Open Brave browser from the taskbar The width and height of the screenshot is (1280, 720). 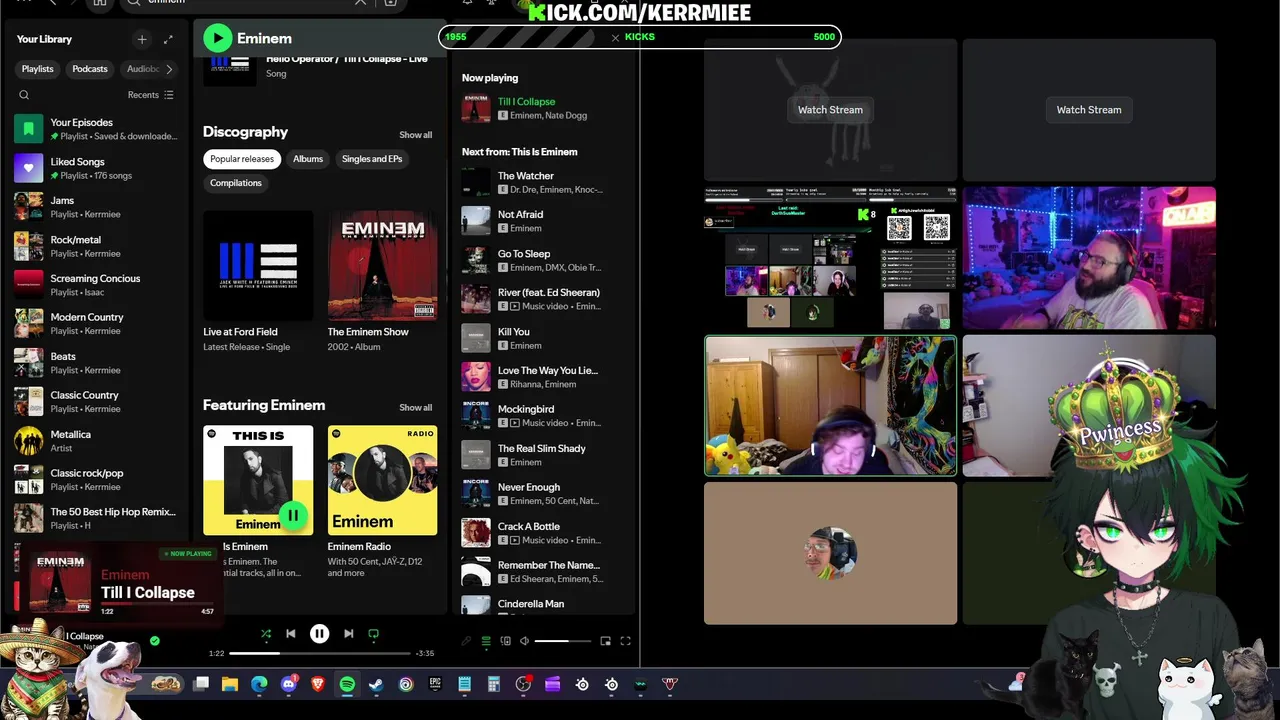[x=318, y=684]
